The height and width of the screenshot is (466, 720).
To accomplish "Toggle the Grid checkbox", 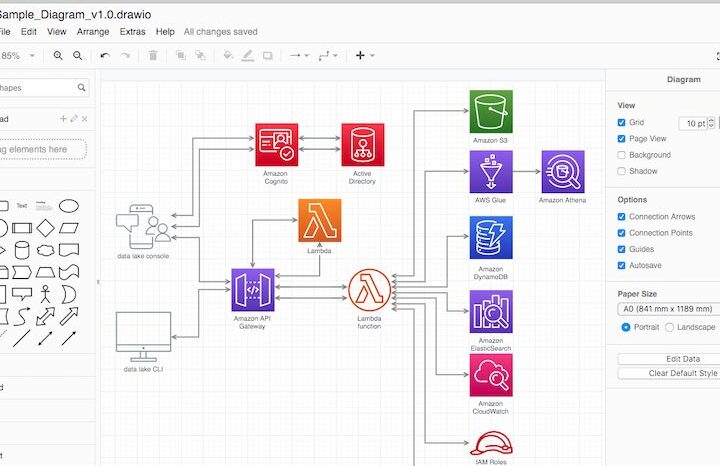I will pyautogui.click(x=621, y=122).
